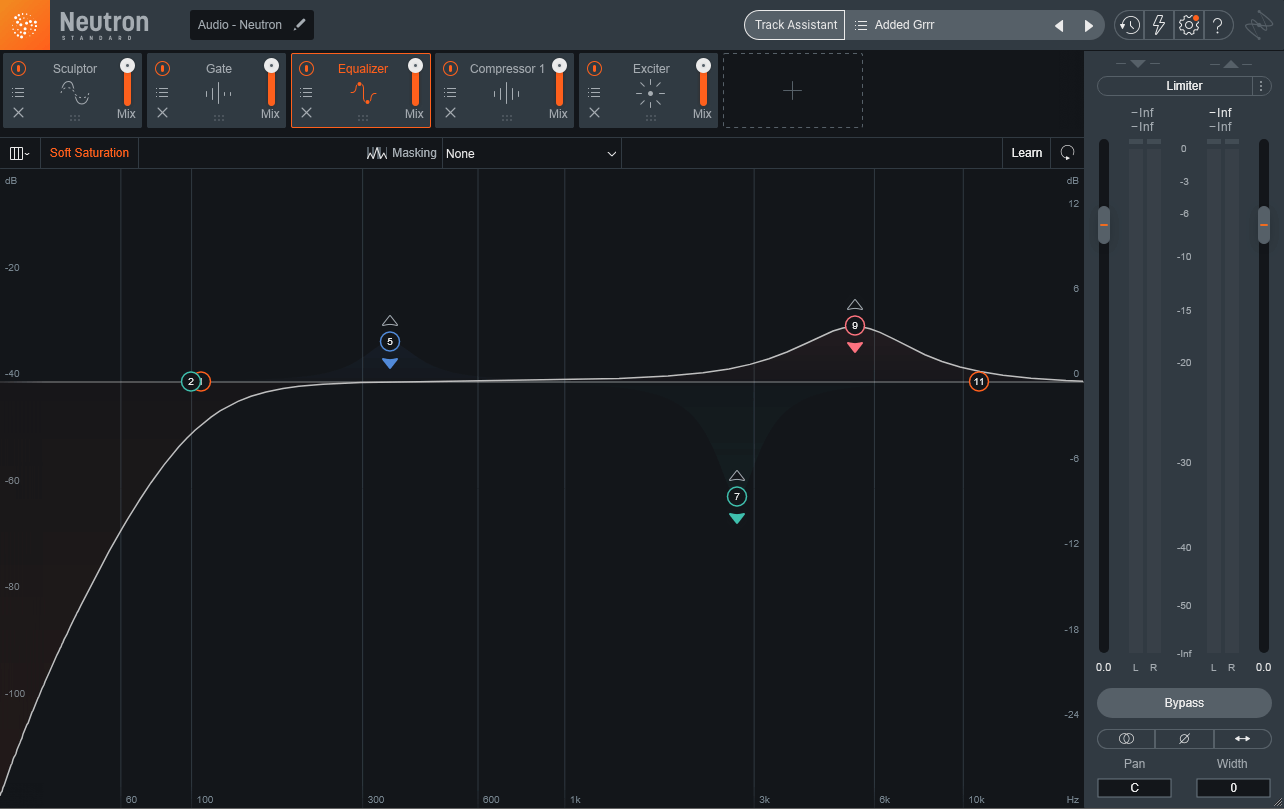This screenshot has width=1284, height=809.
Task: Click the up triangle above node 5
Action: click(x=390, y=321)
